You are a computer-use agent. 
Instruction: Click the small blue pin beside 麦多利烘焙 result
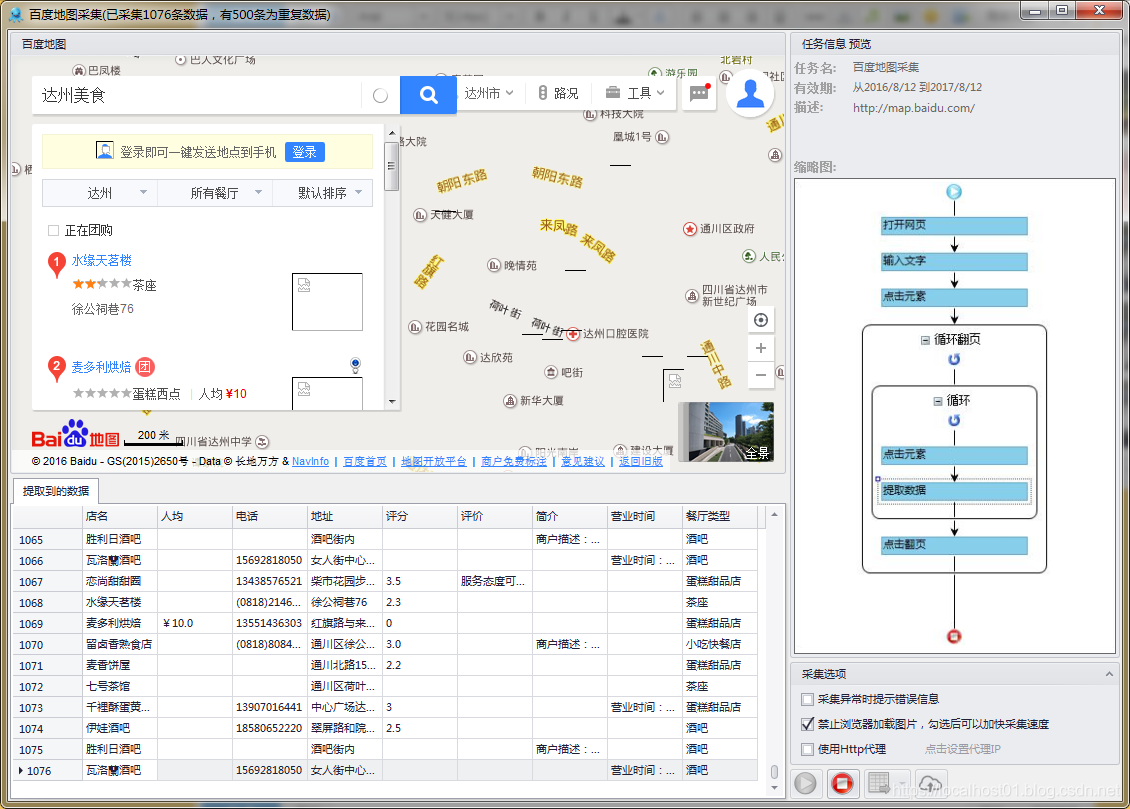355,365
